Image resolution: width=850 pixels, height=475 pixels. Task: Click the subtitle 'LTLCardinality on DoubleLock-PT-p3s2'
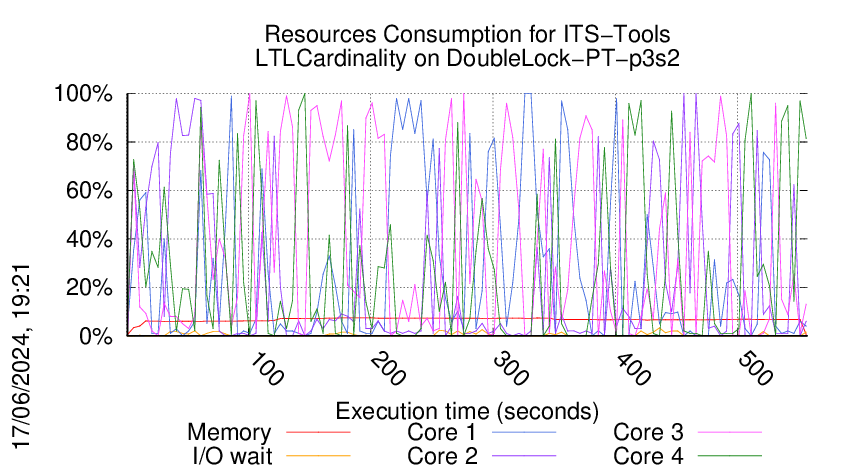pos(467,58)
